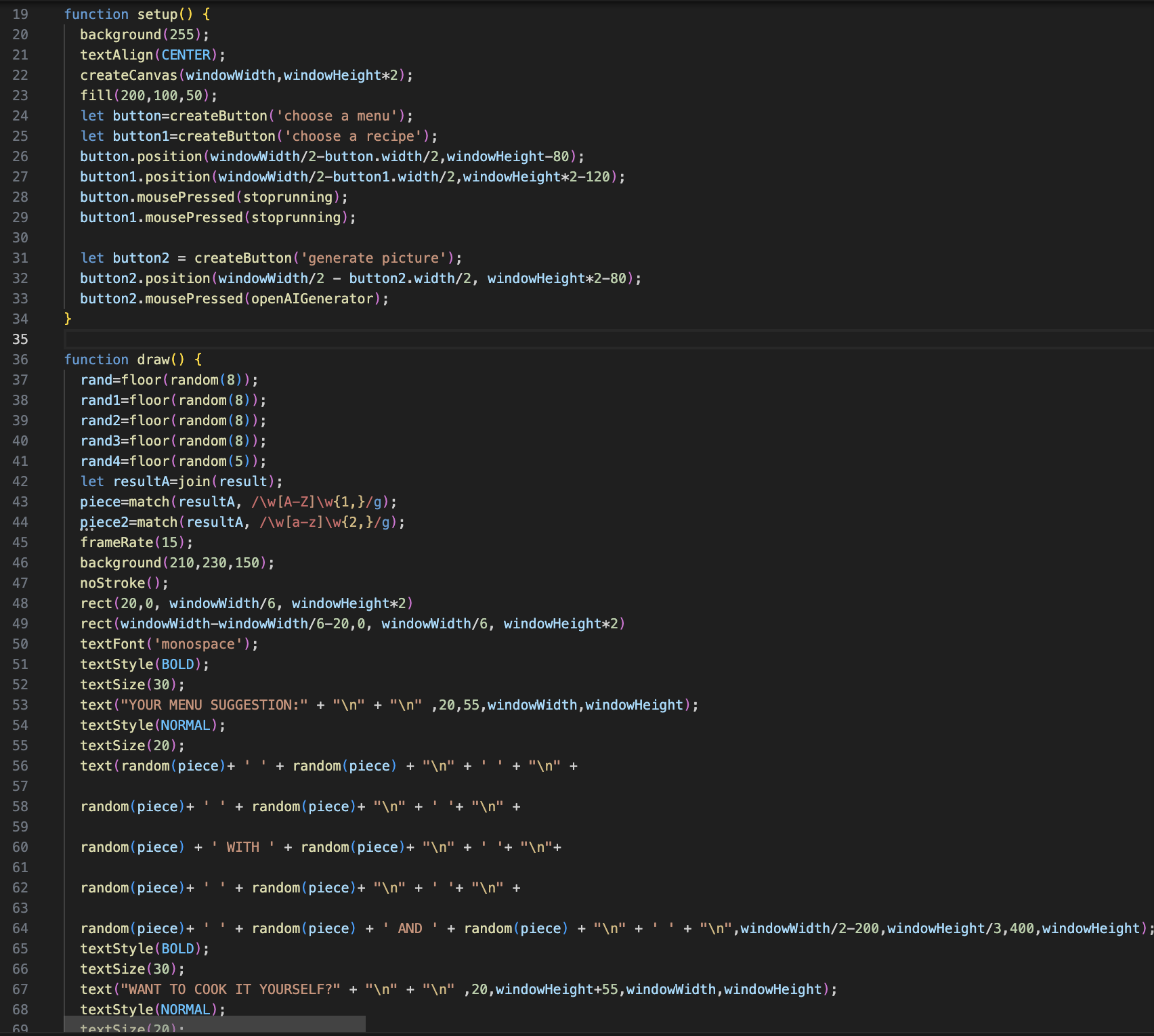The height and width of the screenshot is (1036, 1154).
Task: Click 'piece=match' on line 43
Action: [125, 502]
